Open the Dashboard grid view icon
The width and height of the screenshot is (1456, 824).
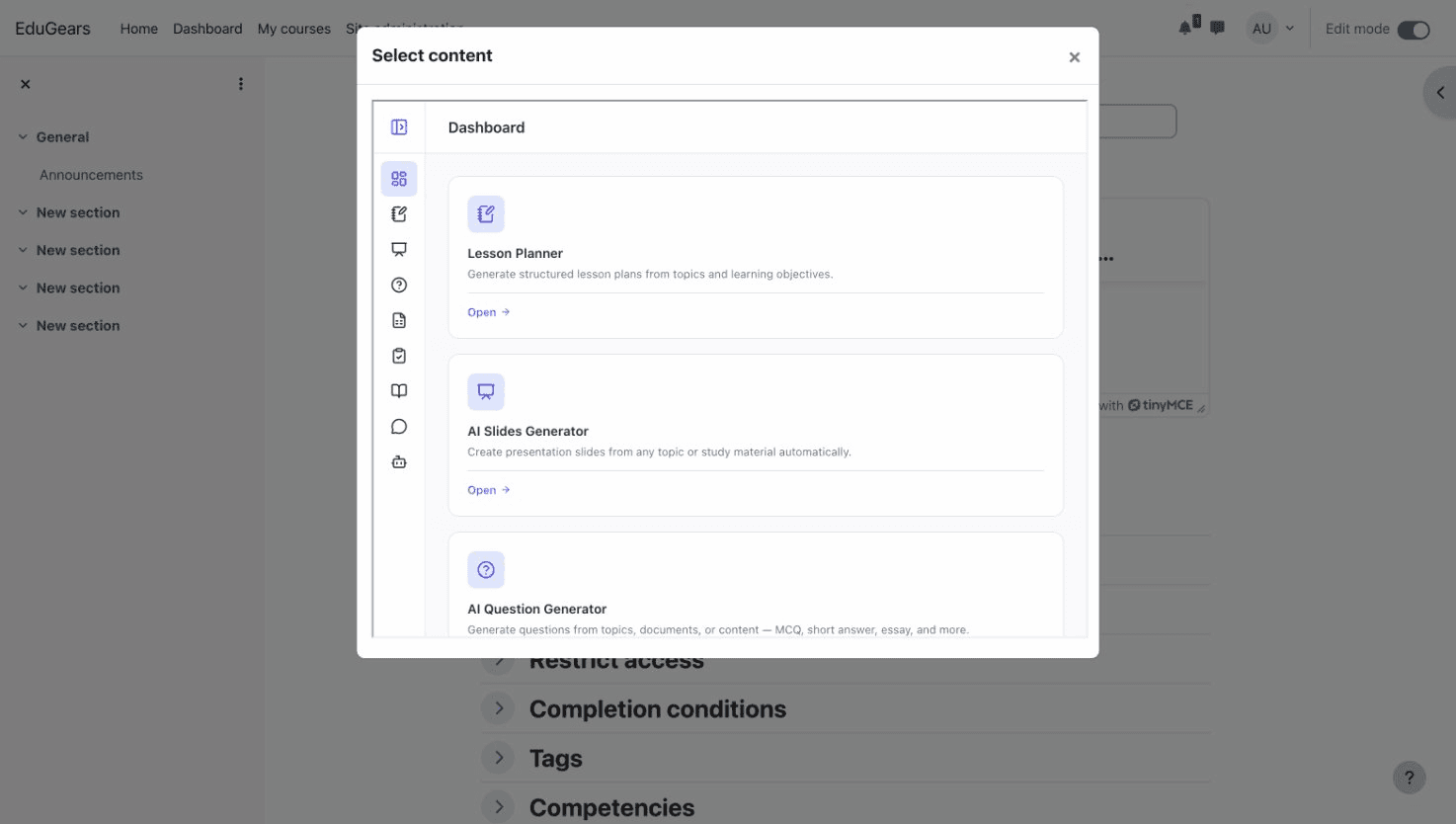pos(398,178)
